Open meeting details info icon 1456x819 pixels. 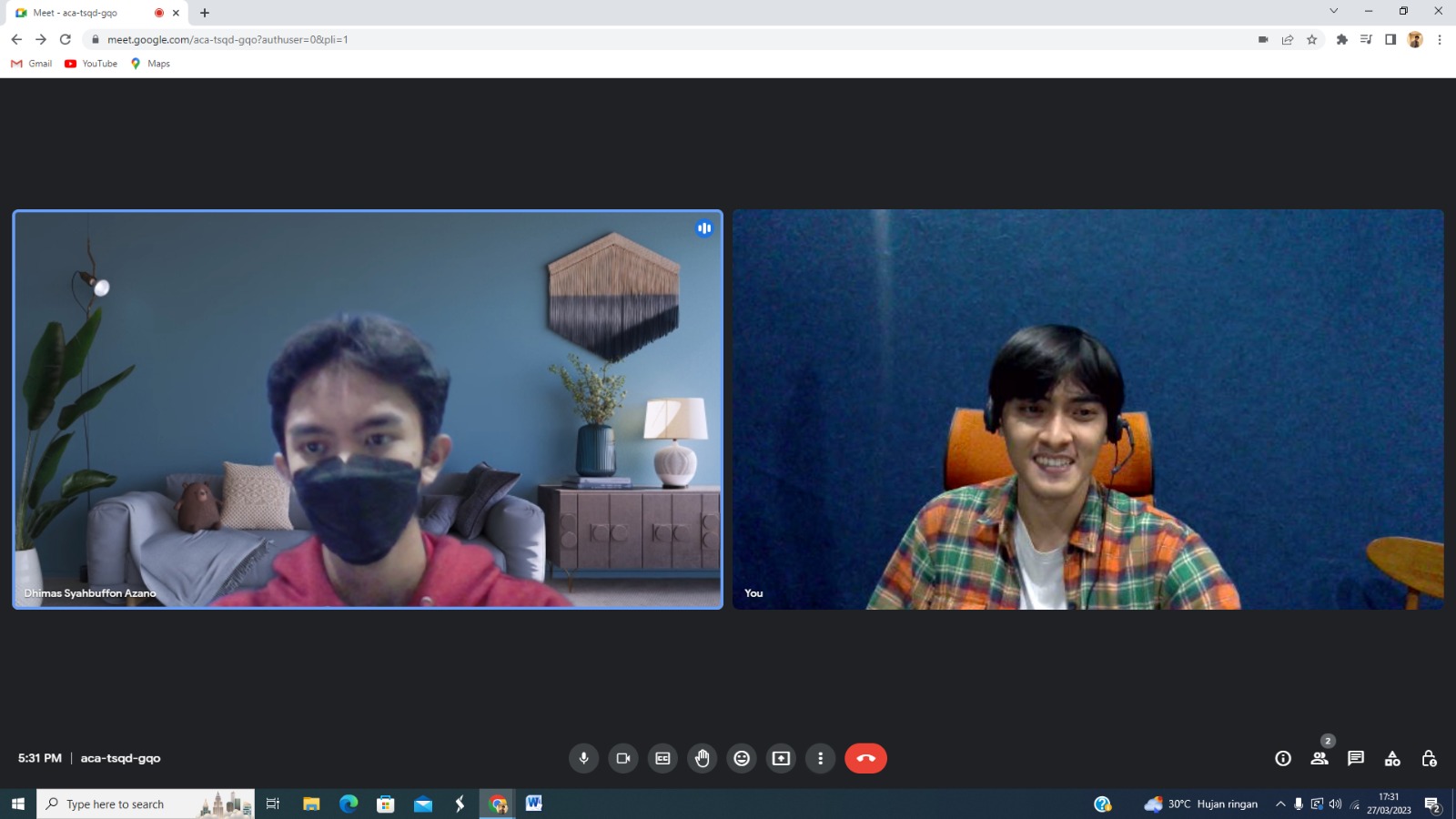(x=1283, y=758)
